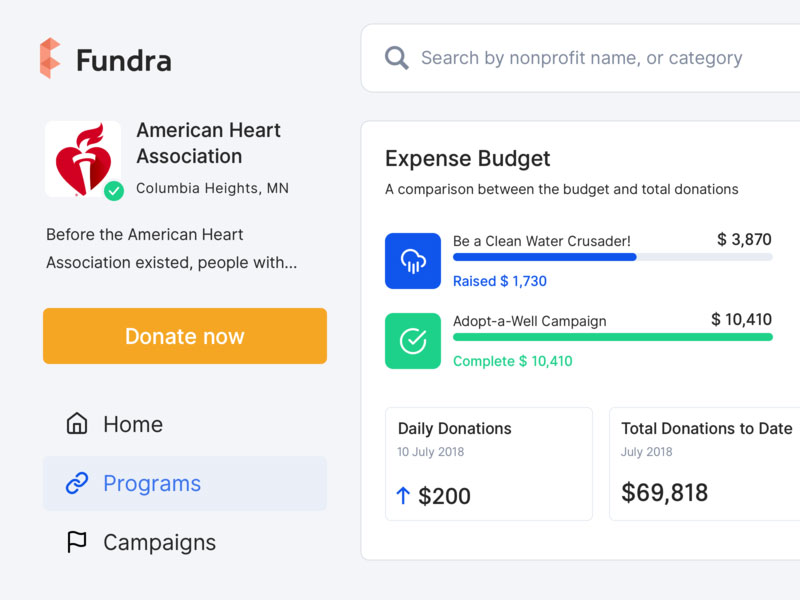Click the Daily Donations up arrow
The image size is (800, 600).
click(x=403, y=495)
